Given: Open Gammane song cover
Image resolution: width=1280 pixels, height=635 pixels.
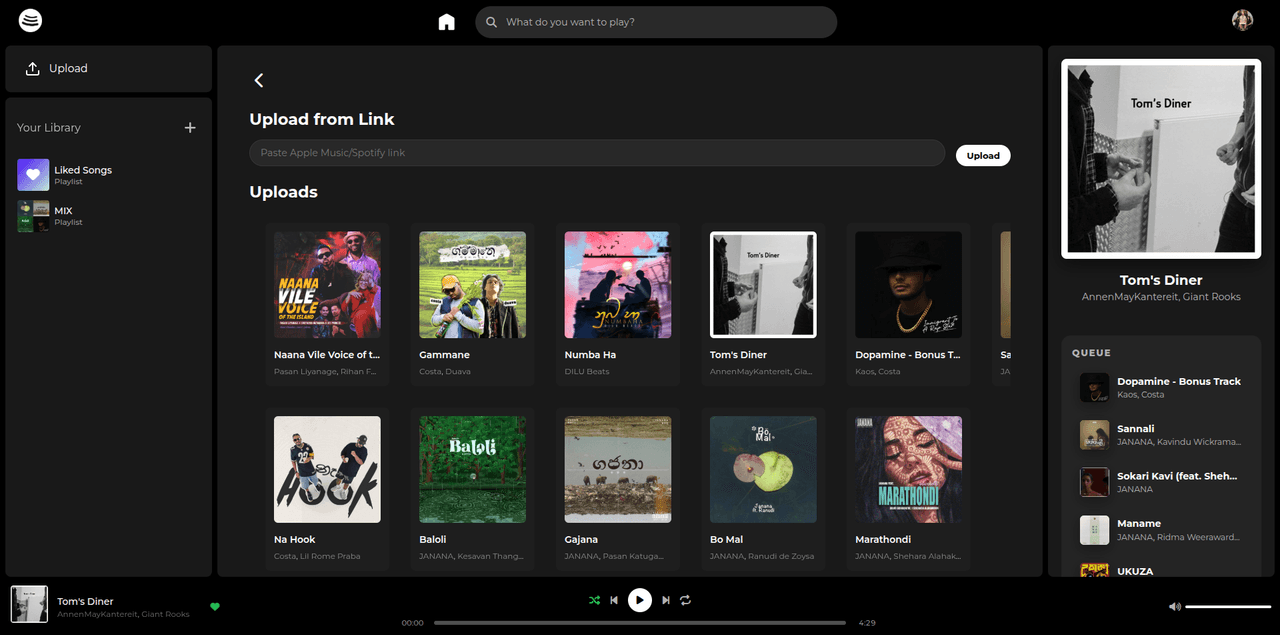Looking at the screenshot, I should 472,285.
